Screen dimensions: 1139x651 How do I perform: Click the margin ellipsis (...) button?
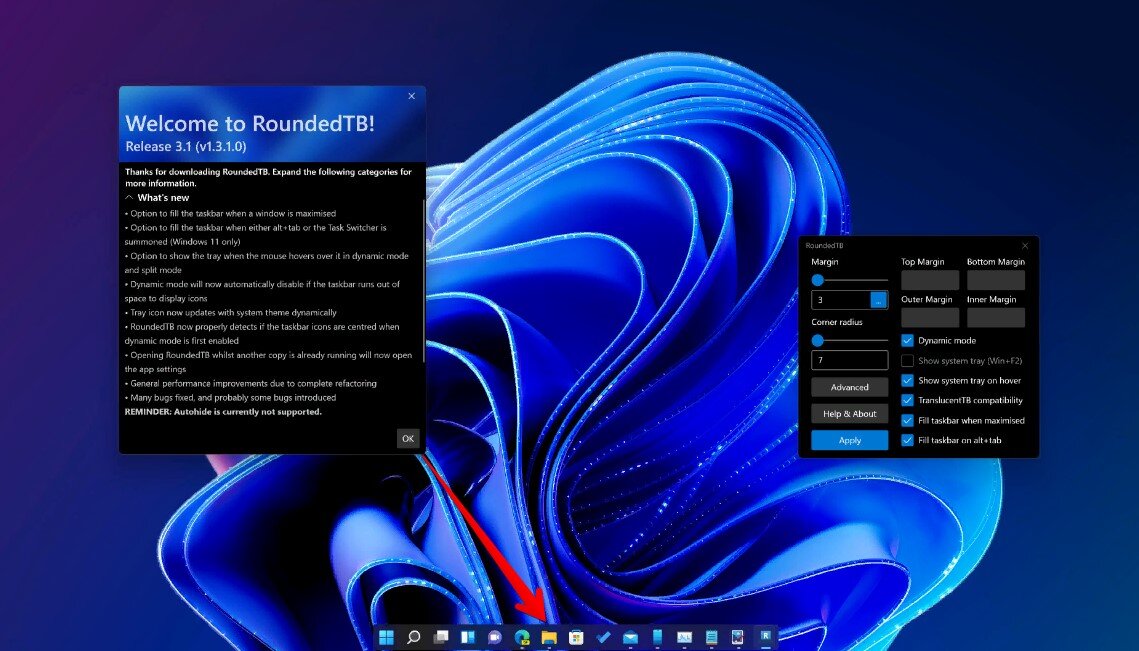[x=878, y=299]
